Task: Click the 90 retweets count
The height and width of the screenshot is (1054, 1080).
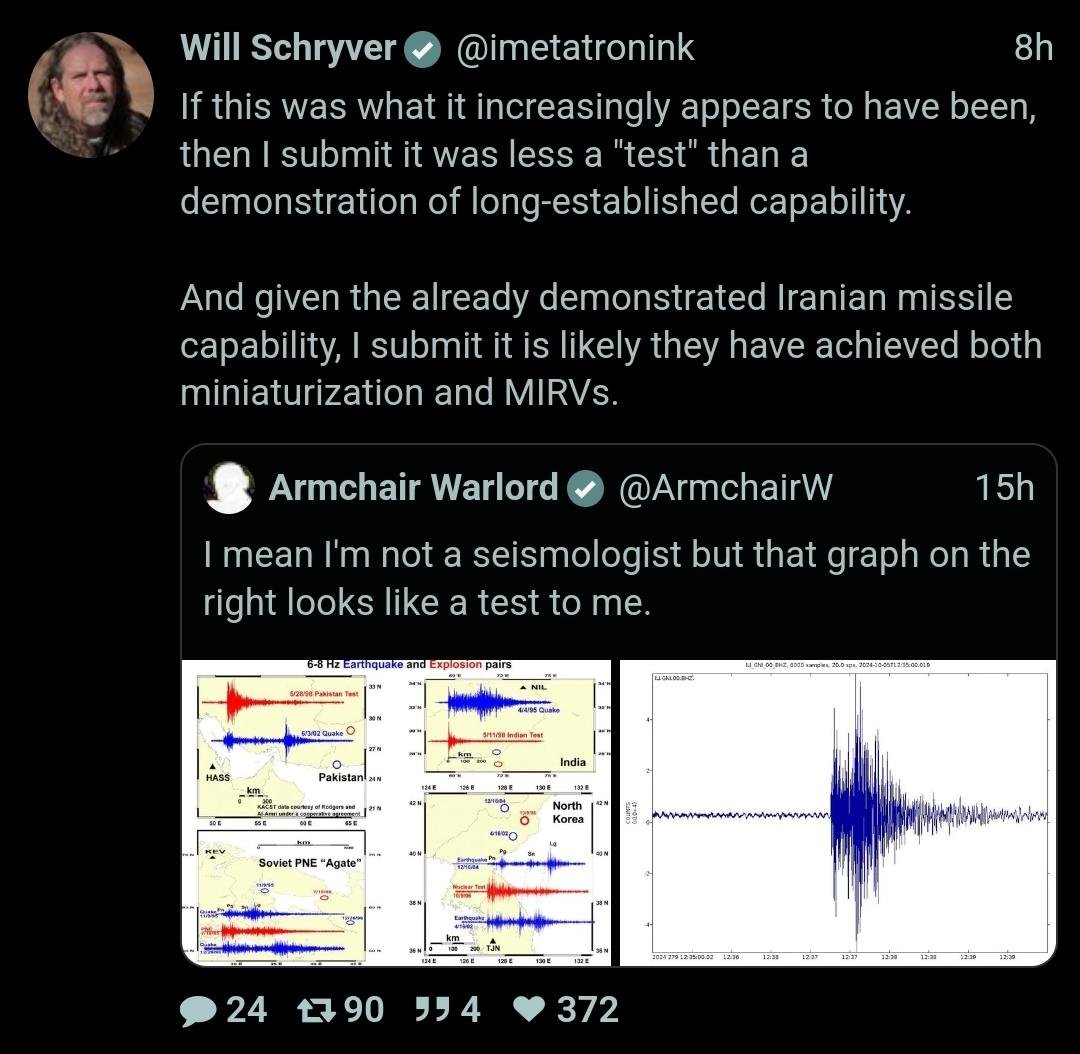Action: [364, 1010]
